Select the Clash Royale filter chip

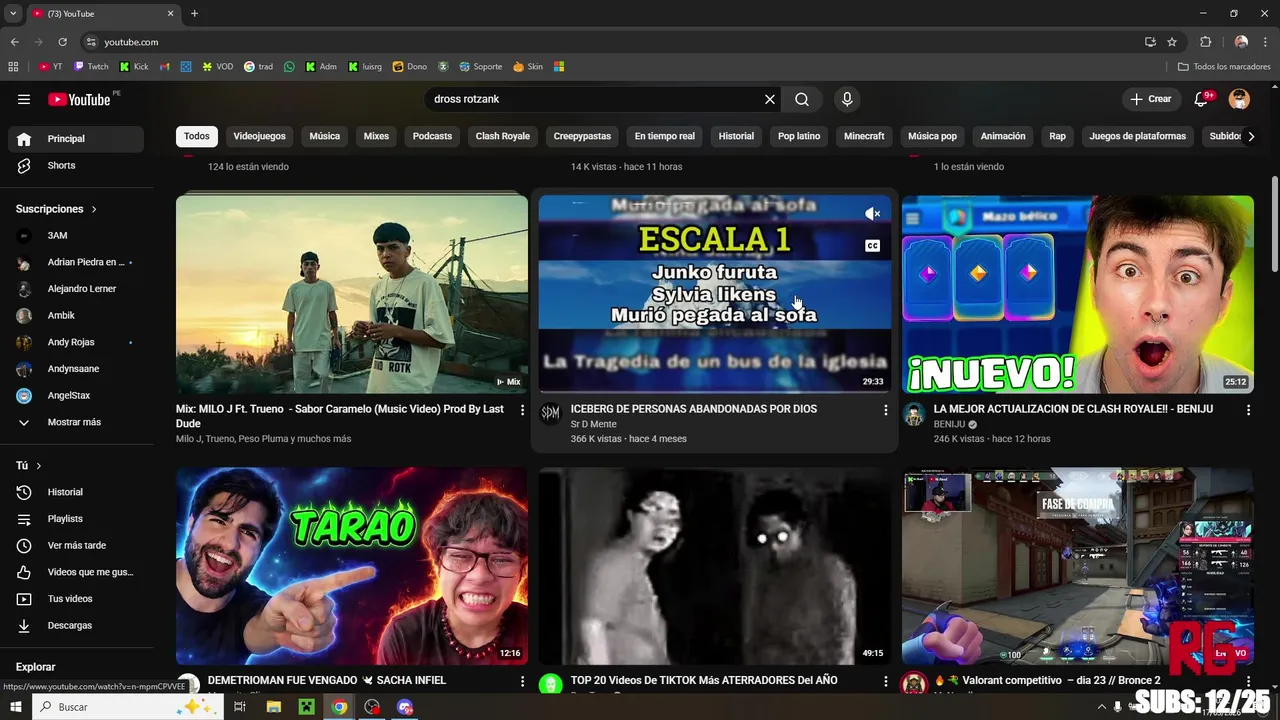(502, 136)
